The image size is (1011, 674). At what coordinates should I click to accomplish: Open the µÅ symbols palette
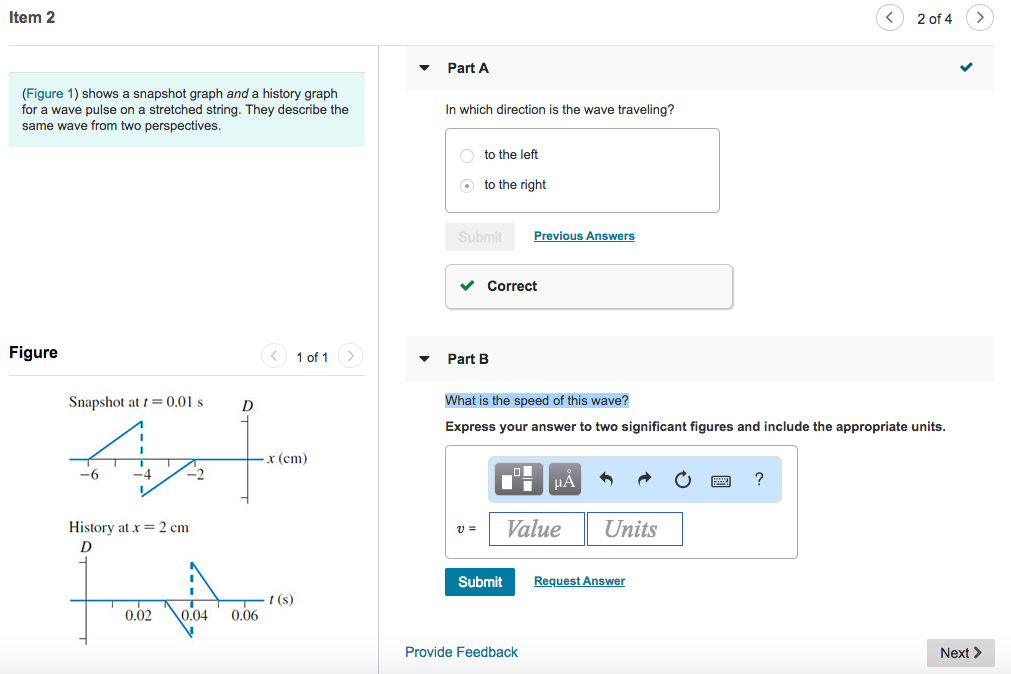coord(565,479)
